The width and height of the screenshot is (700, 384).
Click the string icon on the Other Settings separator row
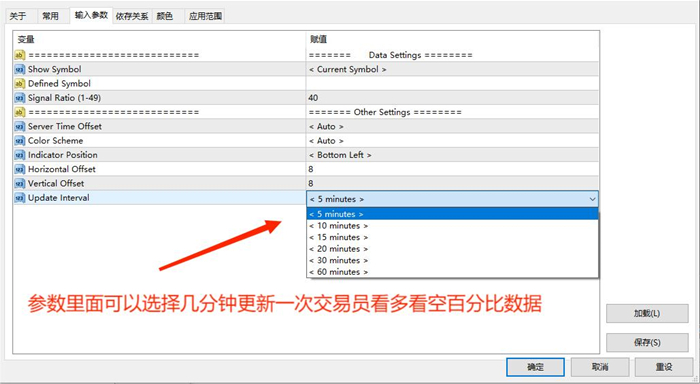click(x=20, y=112)
